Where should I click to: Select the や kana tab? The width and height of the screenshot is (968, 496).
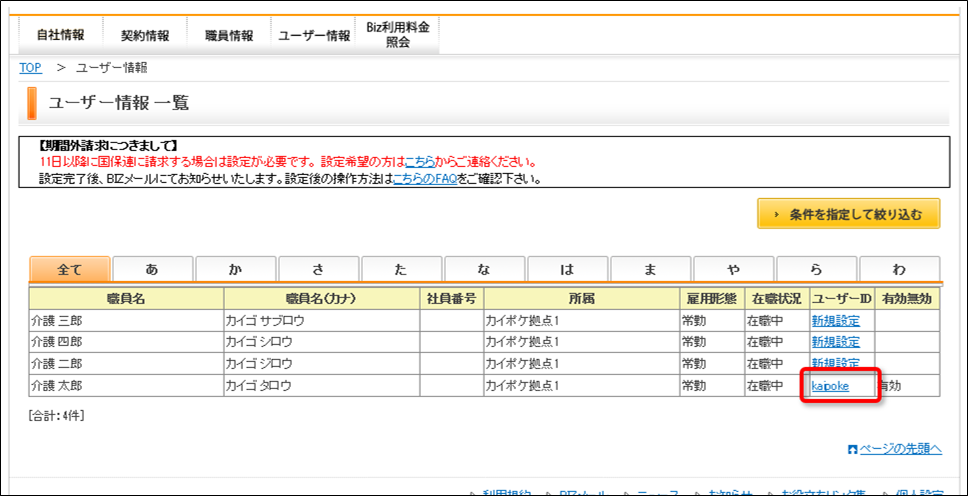click(733, 270)
